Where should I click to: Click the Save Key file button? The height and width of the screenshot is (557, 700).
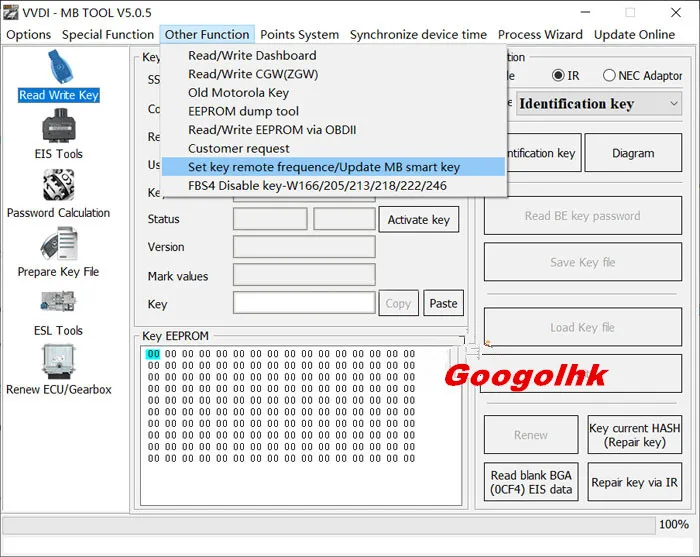click(x=583, y=262)
